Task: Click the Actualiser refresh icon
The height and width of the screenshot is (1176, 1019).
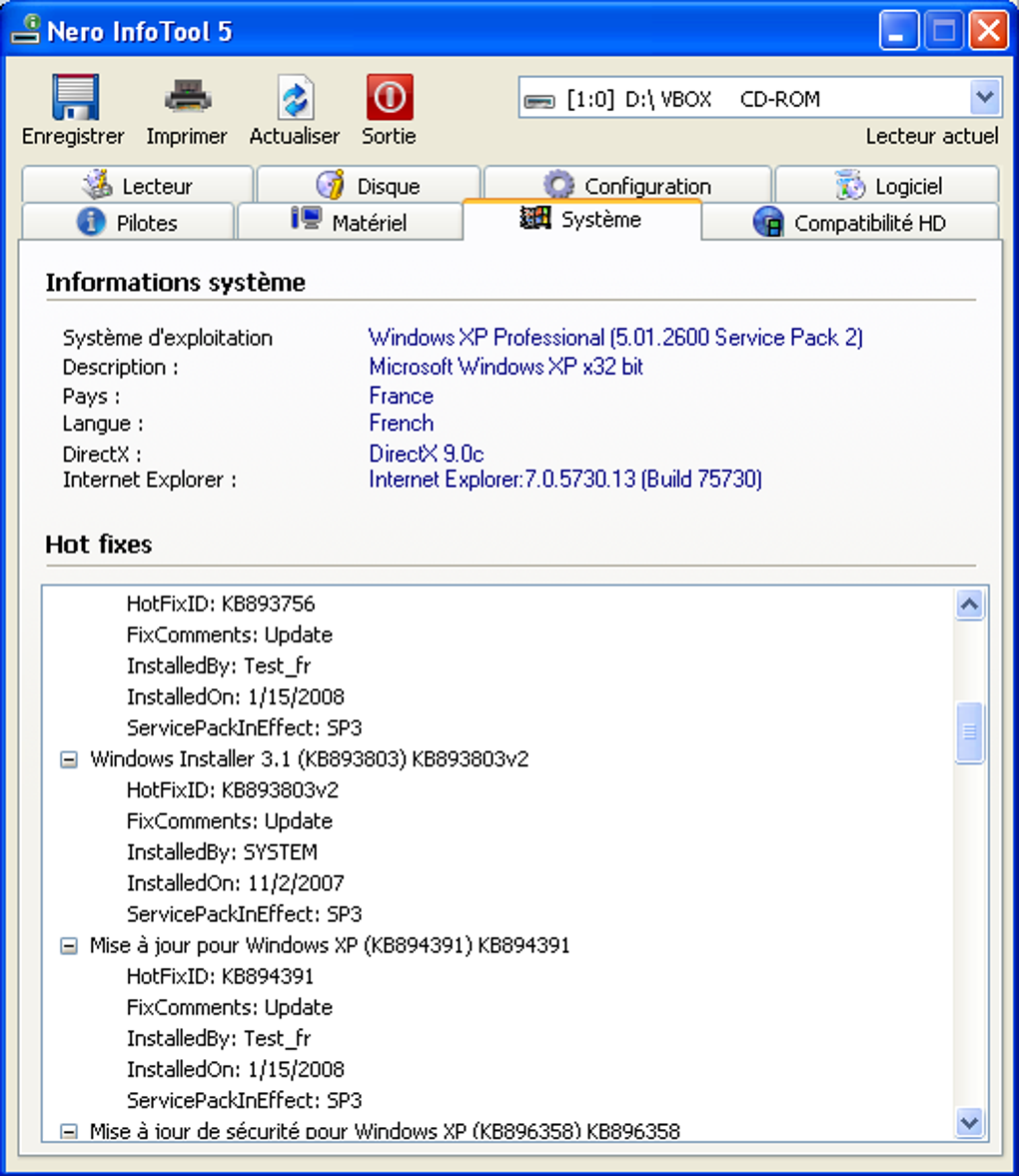Action: (296, 97)
